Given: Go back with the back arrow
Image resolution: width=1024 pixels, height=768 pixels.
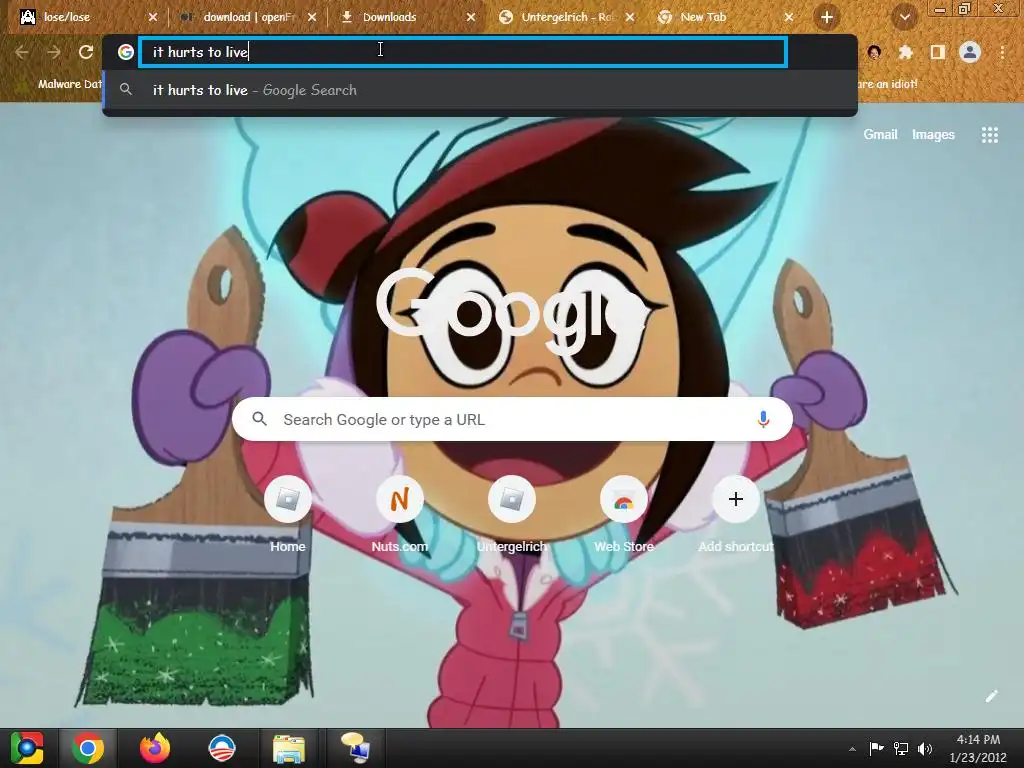Looking at the screenshot, I should coord(22,52).
